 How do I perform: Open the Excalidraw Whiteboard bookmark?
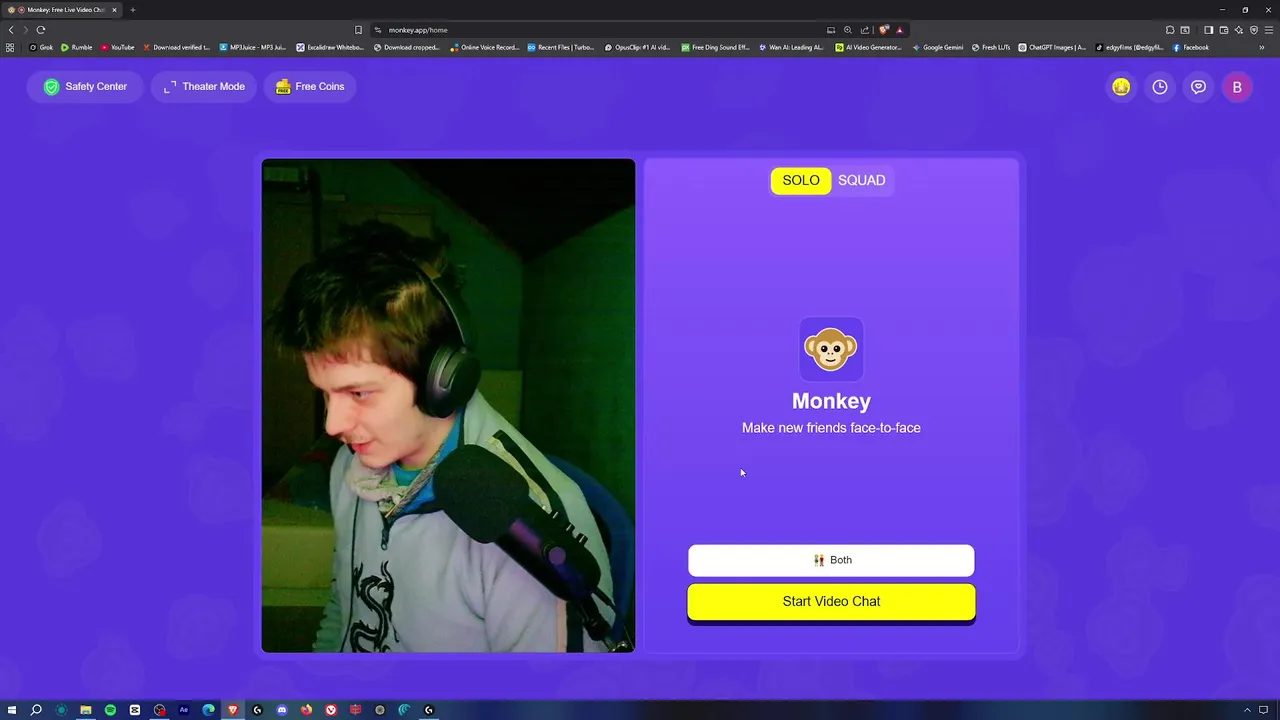click(330, 47)
